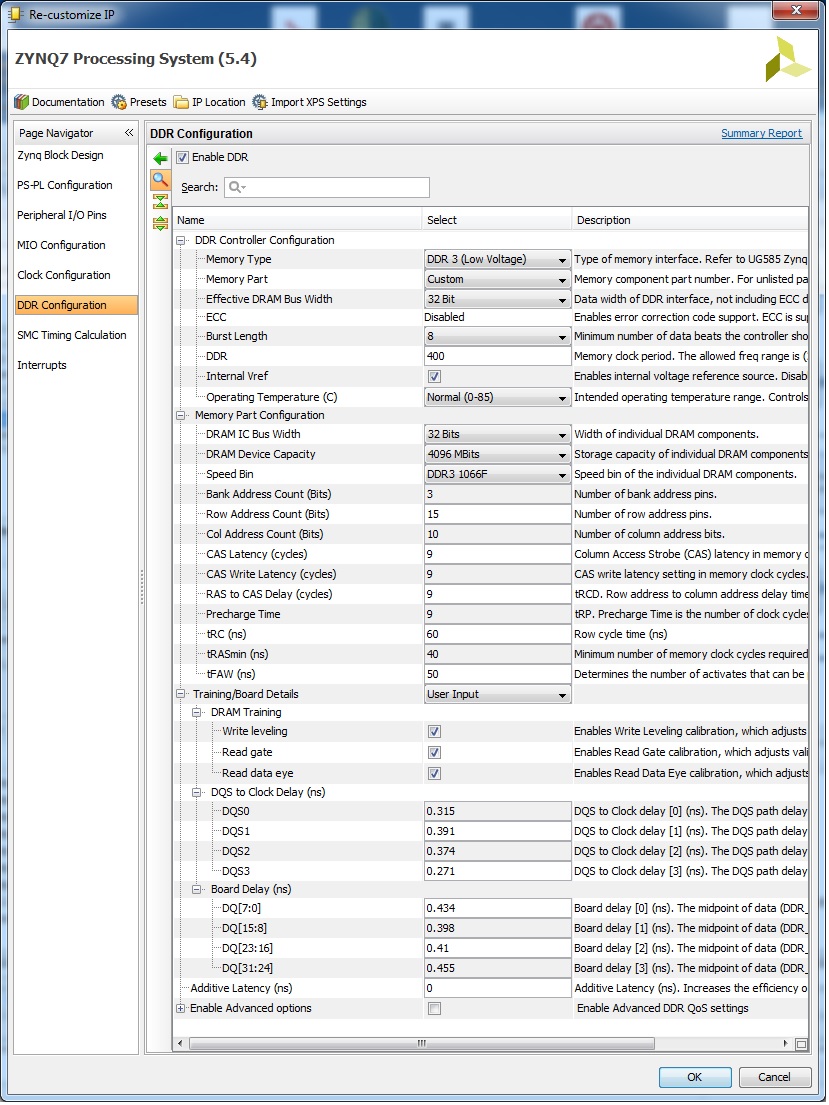Toggle the magnifier search icon in side toolbar

tap(160, 180)
